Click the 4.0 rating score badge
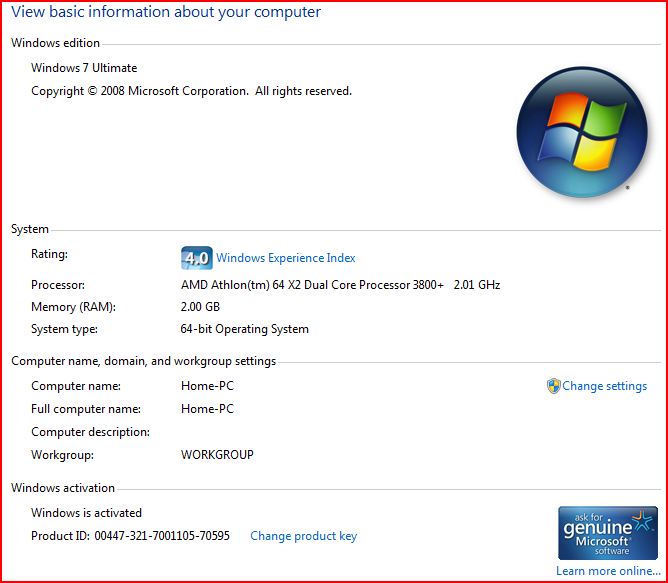 [196, 258]
